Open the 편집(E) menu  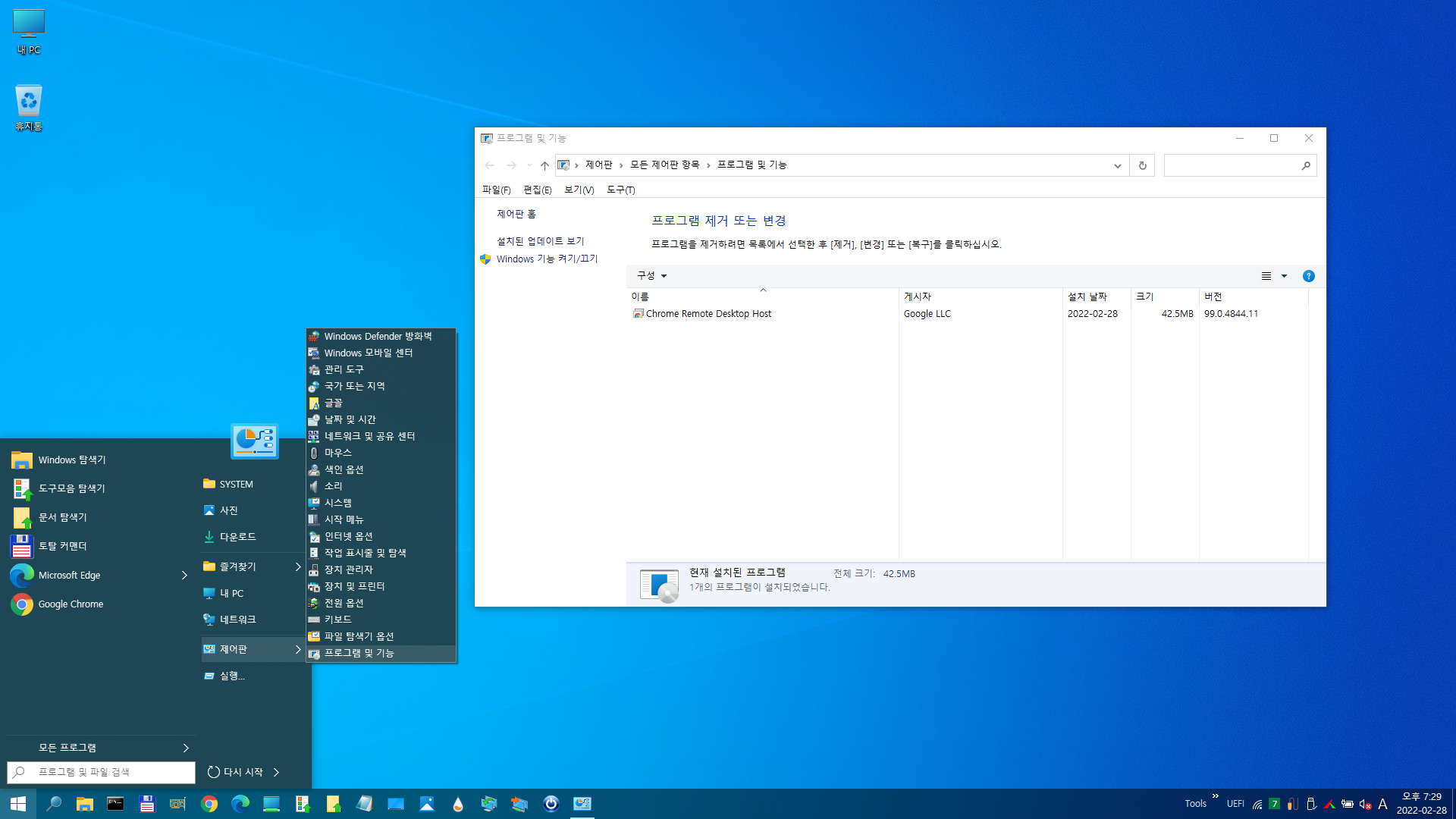pyautogui.click(x=538, y=190)
